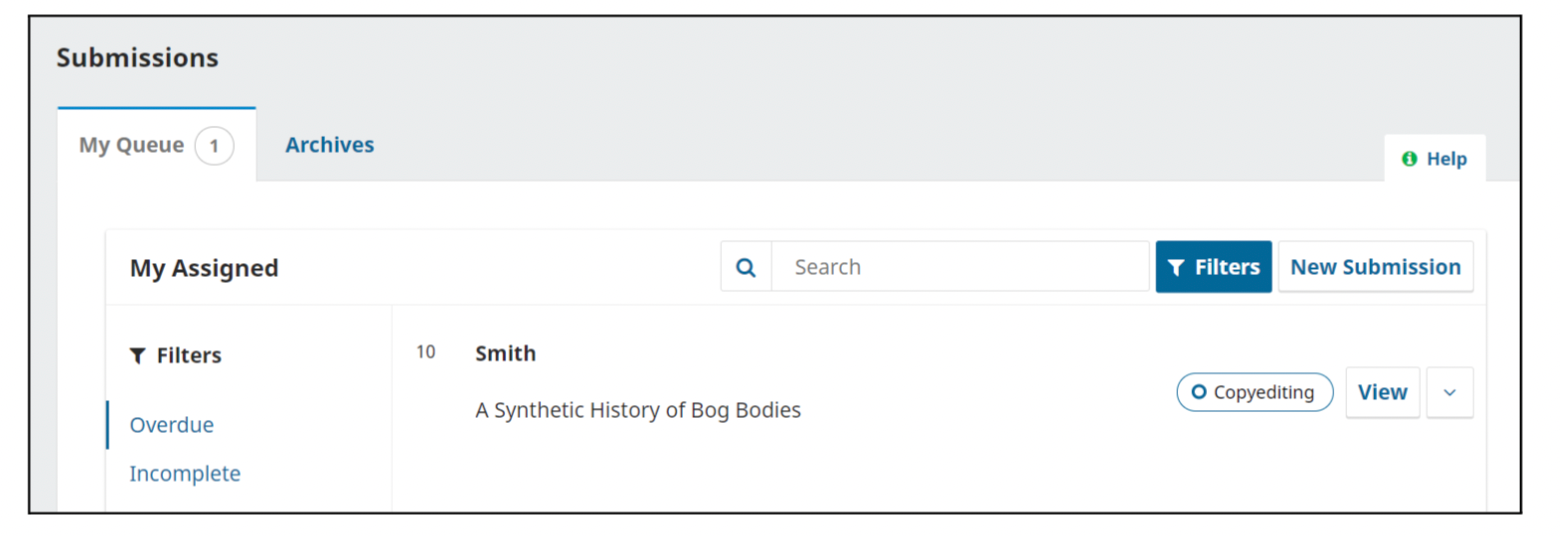Click the green info icon beside Help
The height and width of the screenshot is (536, 1560).
pyautogui.click(x=1409, y=159)
